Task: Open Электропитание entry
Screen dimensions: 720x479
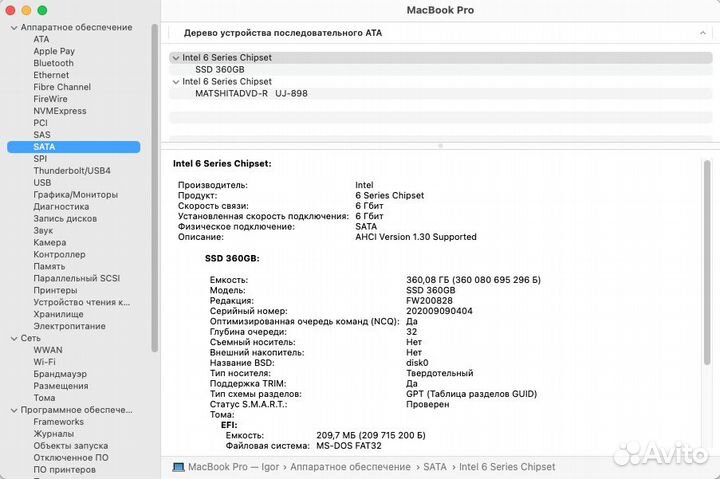Action: click(69, 326)
